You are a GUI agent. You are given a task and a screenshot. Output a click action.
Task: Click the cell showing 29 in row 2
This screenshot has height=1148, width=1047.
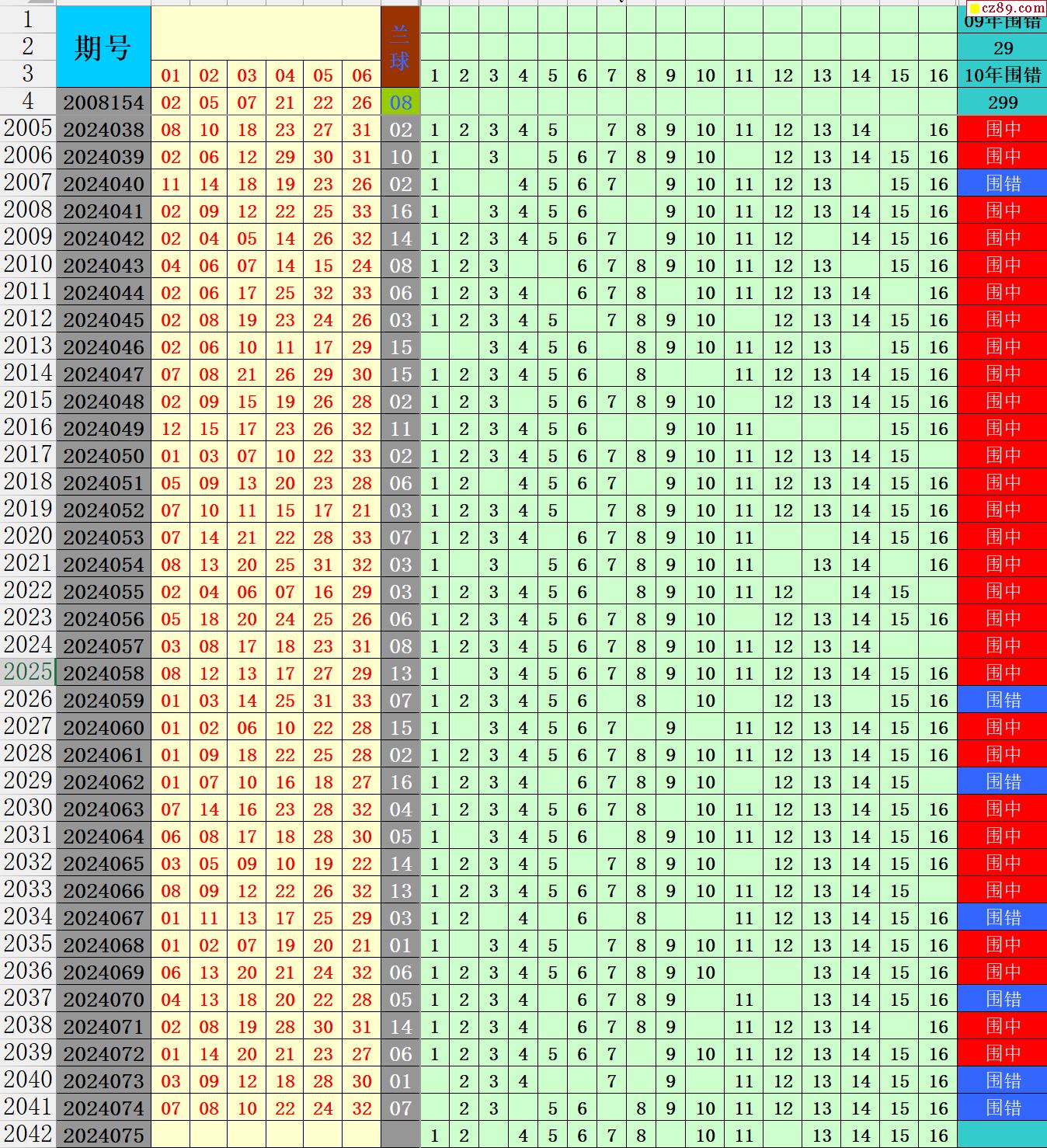tap(1003, 47)
